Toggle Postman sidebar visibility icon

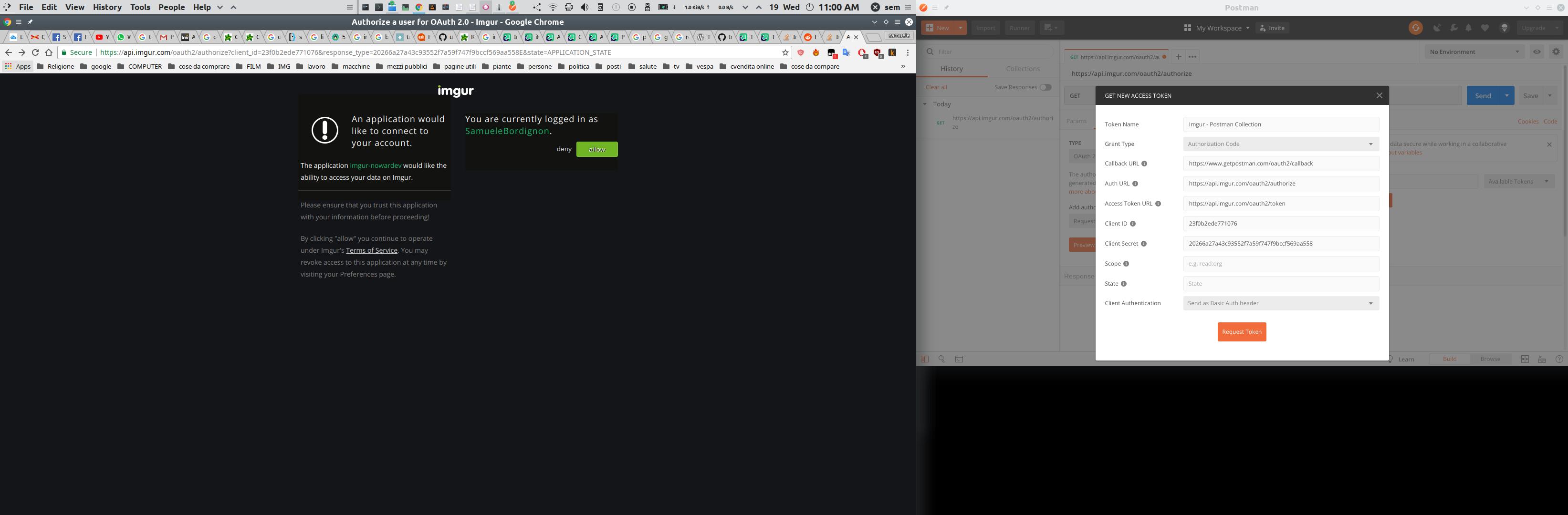(x=925, y=360)
